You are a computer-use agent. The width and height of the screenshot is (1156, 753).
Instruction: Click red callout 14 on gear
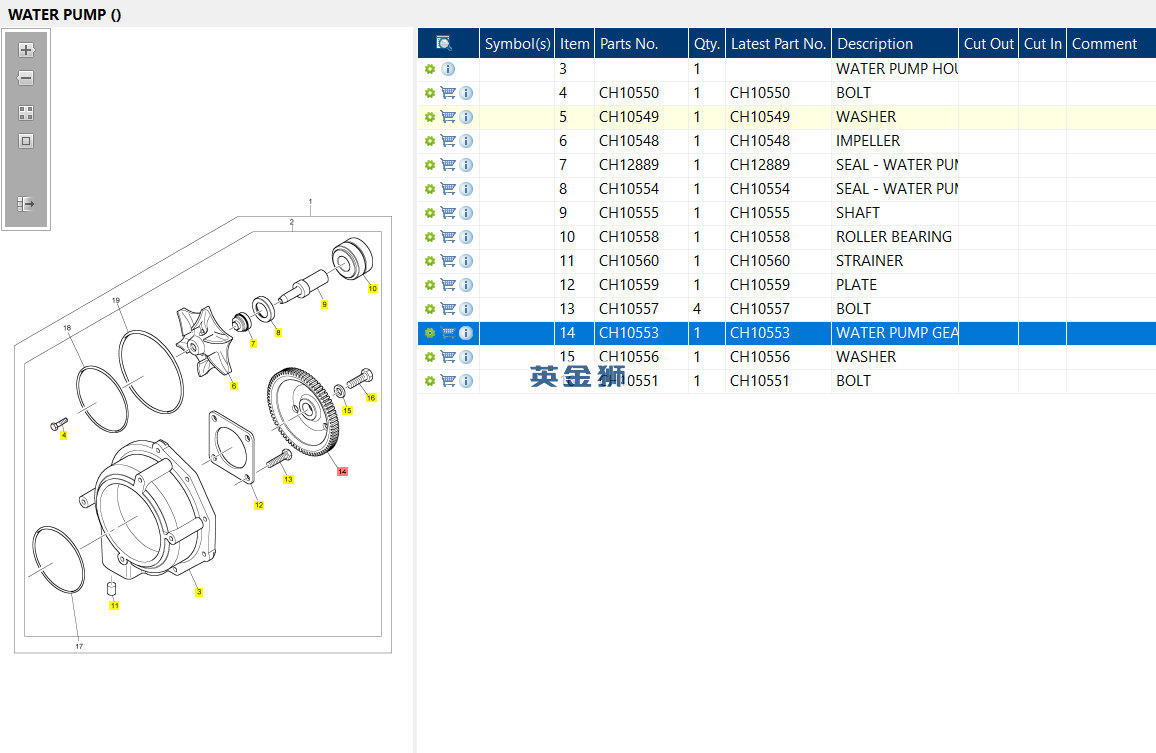[342, 471]
